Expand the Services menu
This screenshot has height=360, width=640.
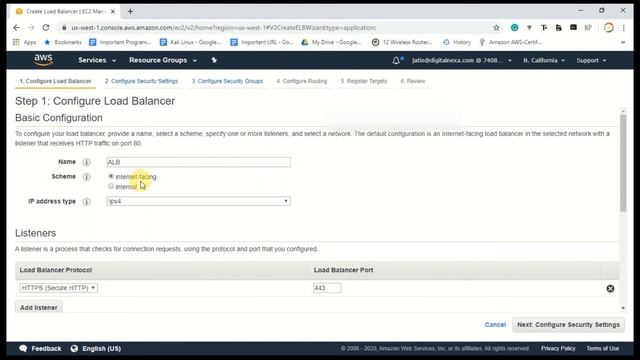97,60
